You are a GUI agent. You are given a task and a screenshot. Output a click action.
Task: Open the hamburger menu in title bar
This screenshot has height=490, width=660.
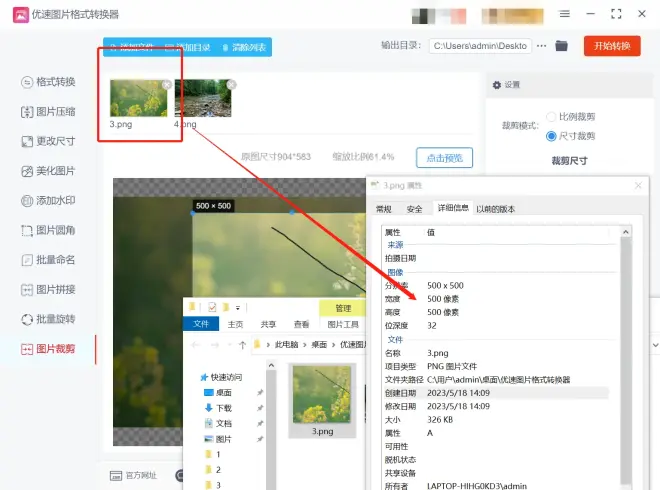click(564, 14)
